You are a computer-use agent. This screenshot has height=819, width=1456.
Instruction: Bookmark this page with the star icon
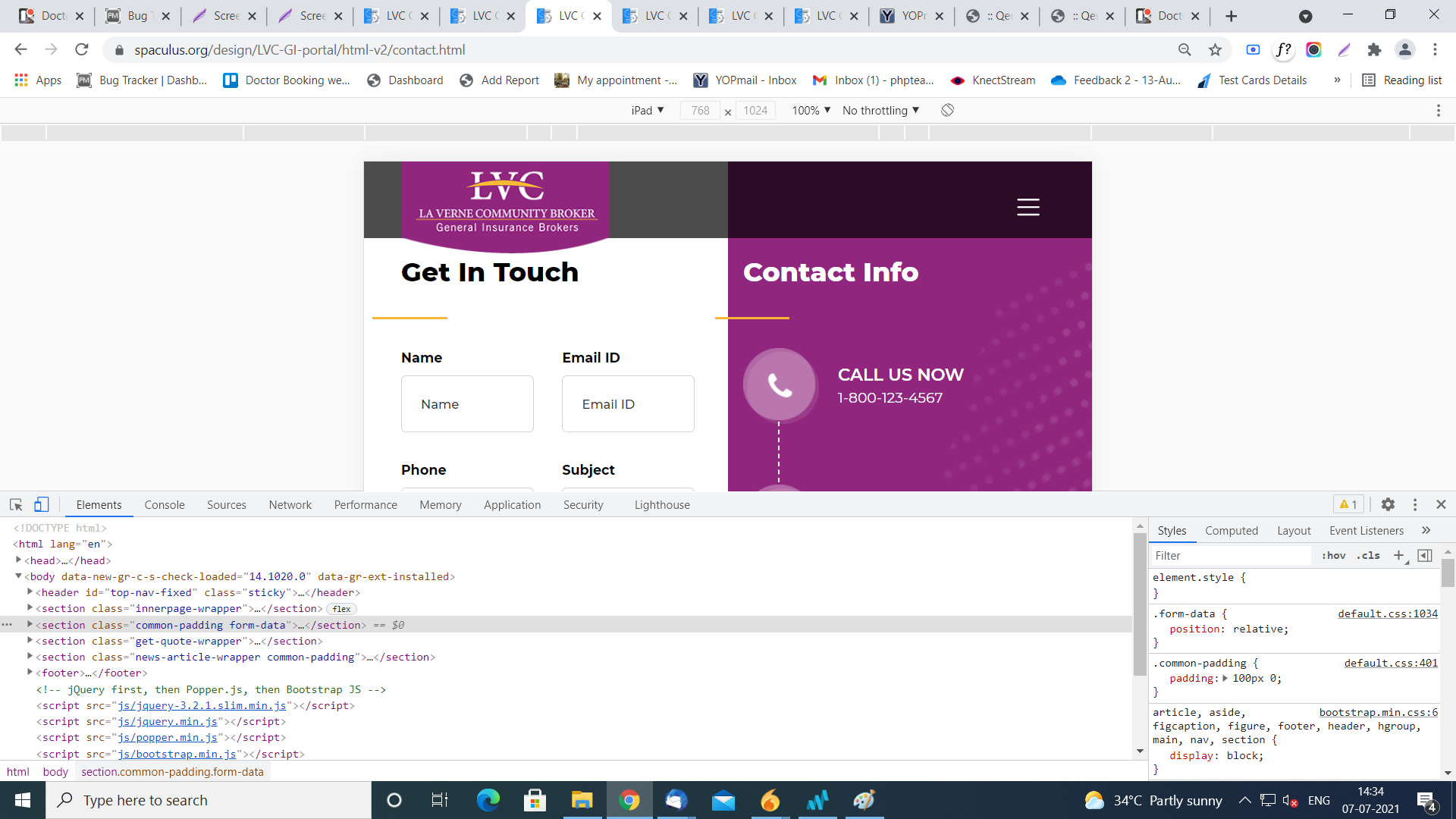1216,50
